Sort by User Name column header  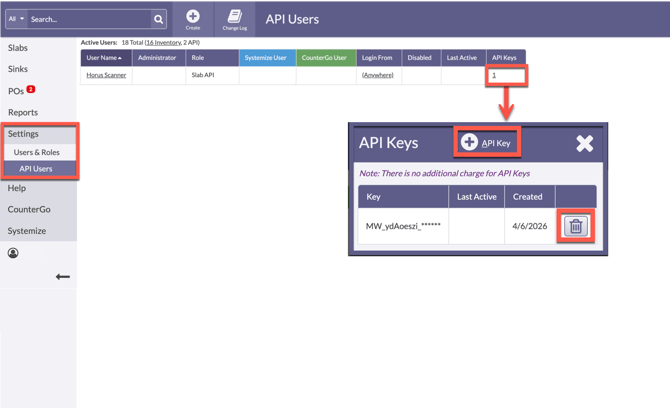[x=106, y=58]
